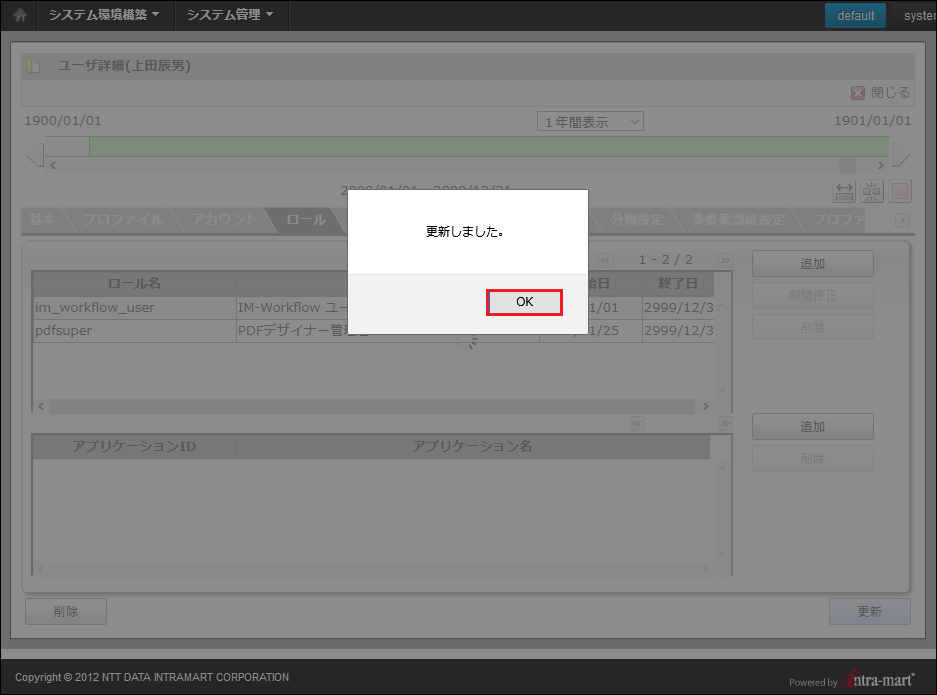Go to first page of role list

coord(605,260)
